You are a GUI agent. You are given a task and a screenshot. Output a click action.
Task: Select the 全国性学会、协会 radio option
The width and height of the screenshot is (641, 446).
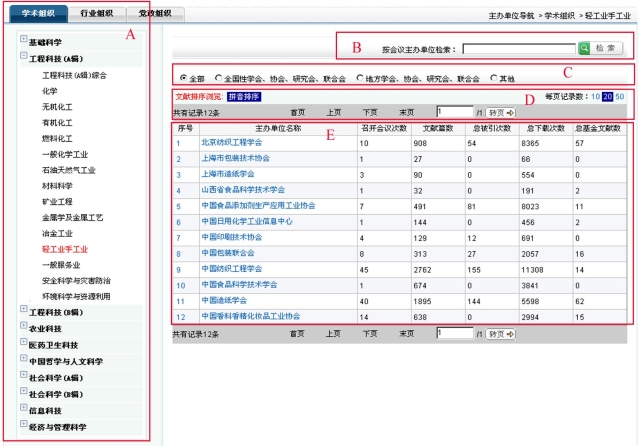218,77
